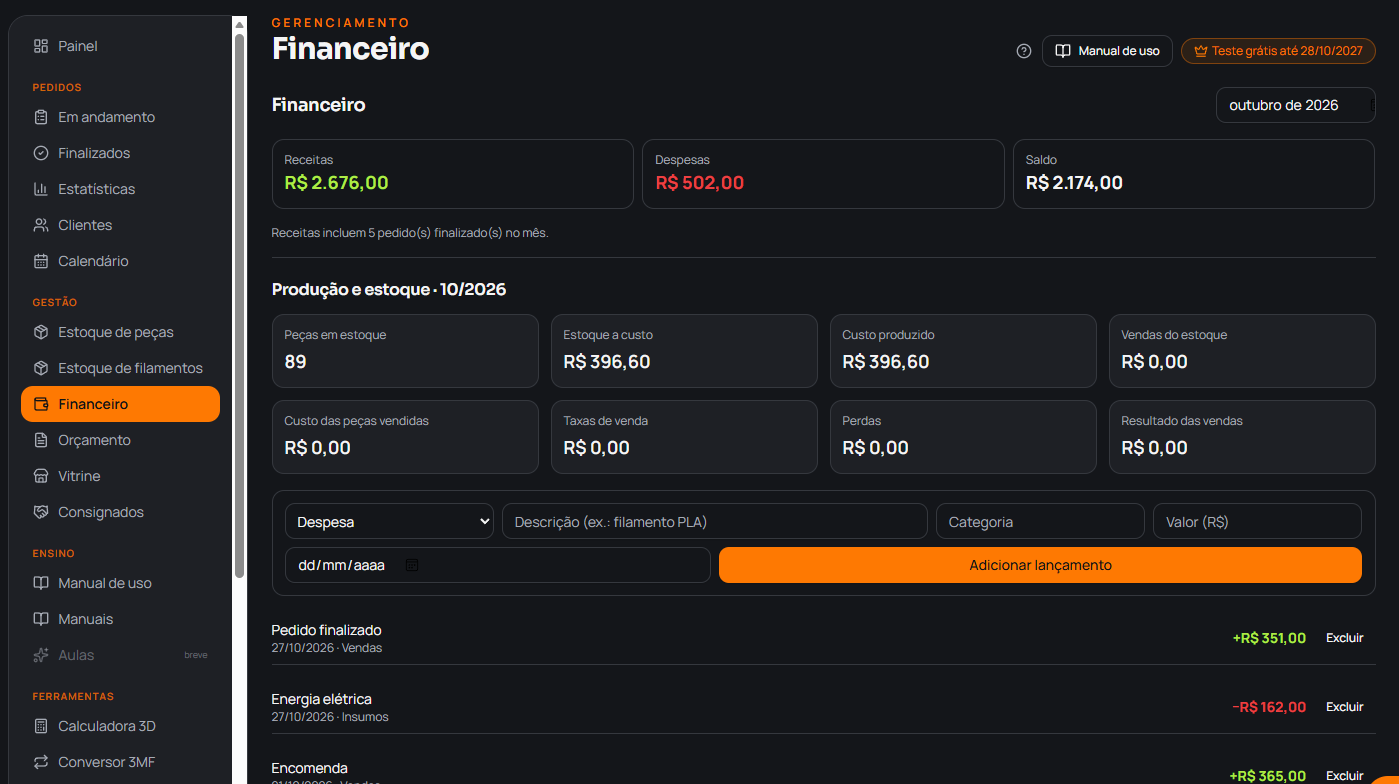
Task: Open Estoque de peças page
Action: tap(120, 332)
